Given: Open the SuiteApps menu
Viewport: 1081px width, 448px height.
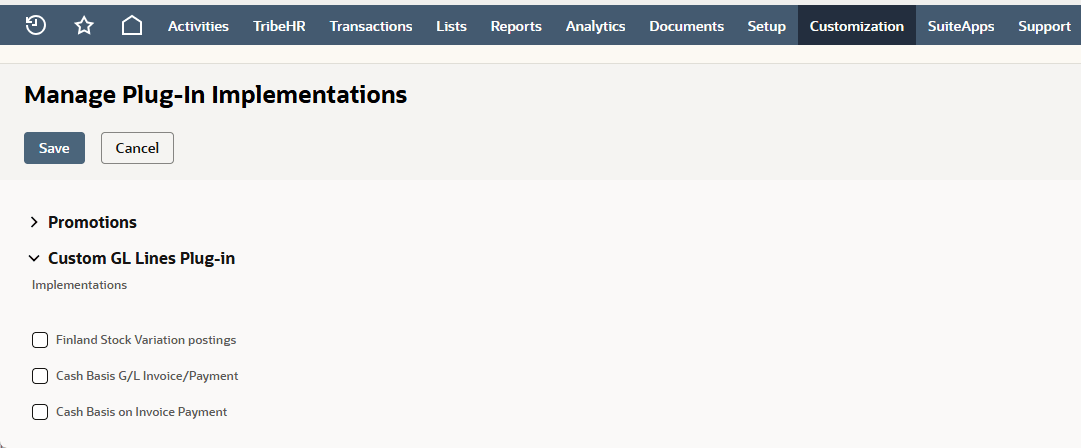Looking at the screenshot, I should (961, 26).
